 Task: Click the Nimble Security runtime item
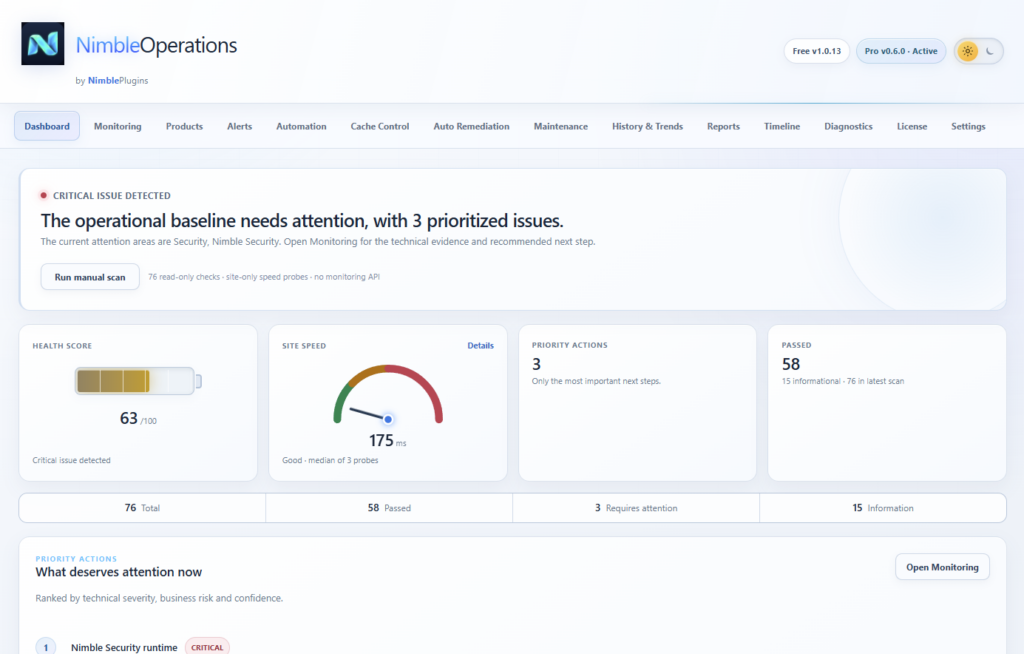coord(124,647)
